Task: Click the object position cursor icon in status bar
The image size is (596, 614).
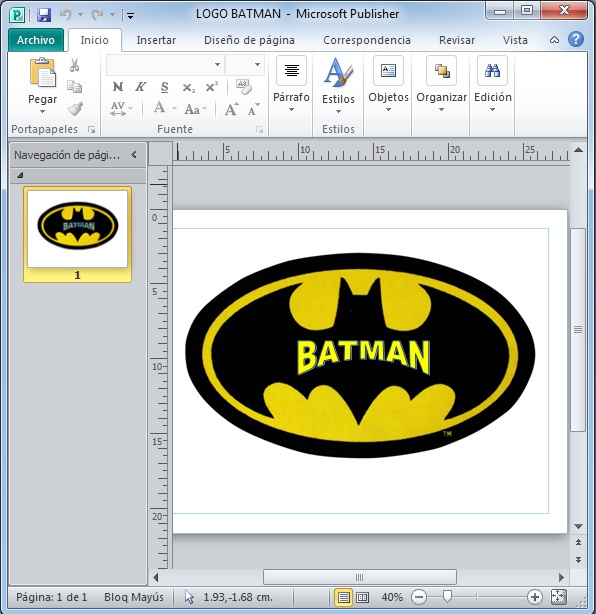Action: 189,597
